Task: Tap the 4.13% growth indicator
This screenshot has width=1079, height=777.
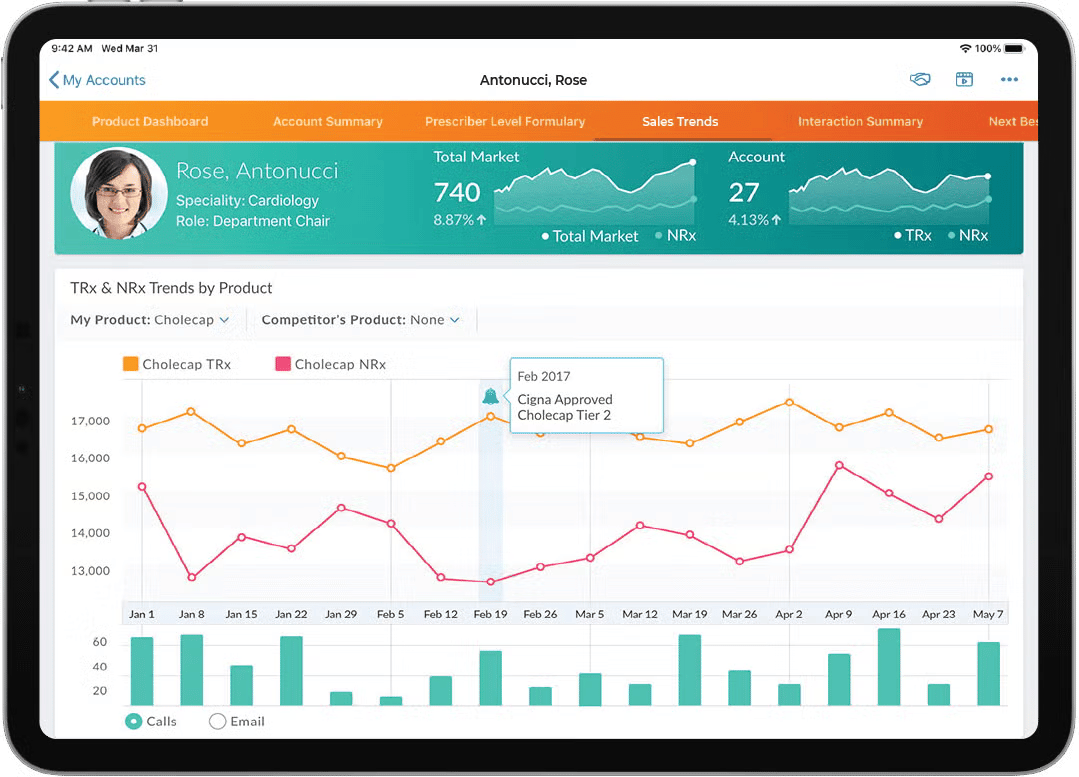Action: [755, 220]
